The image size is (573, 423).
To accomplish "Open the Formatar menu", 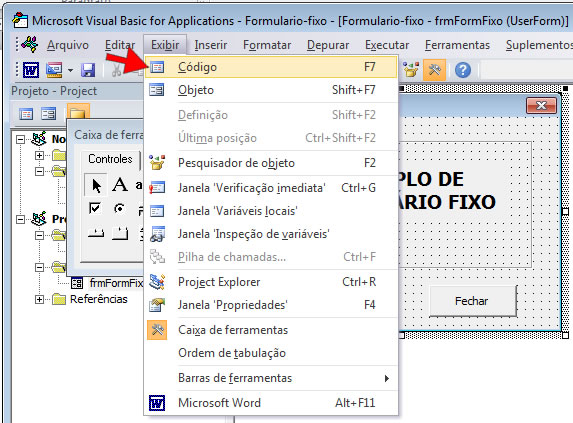I will click(267, 45).
